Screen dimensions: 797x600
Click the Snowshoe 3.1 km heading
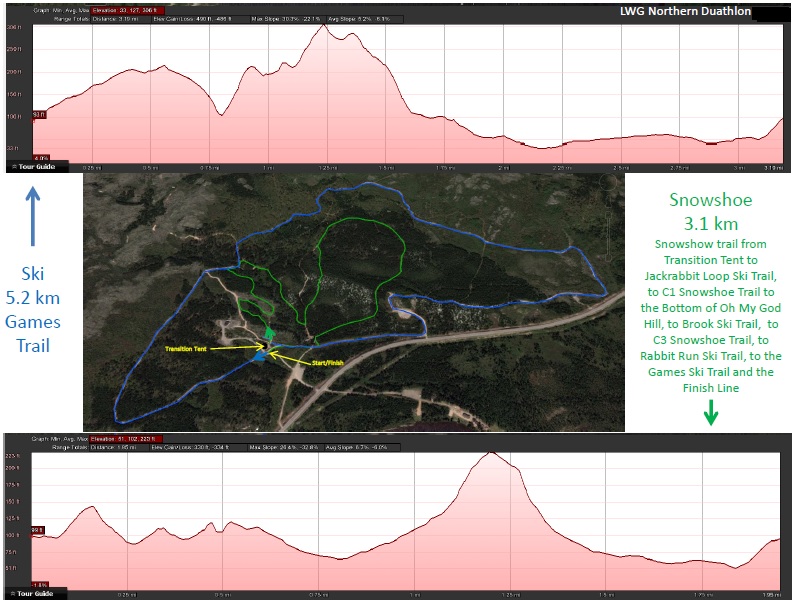point(710,212)
